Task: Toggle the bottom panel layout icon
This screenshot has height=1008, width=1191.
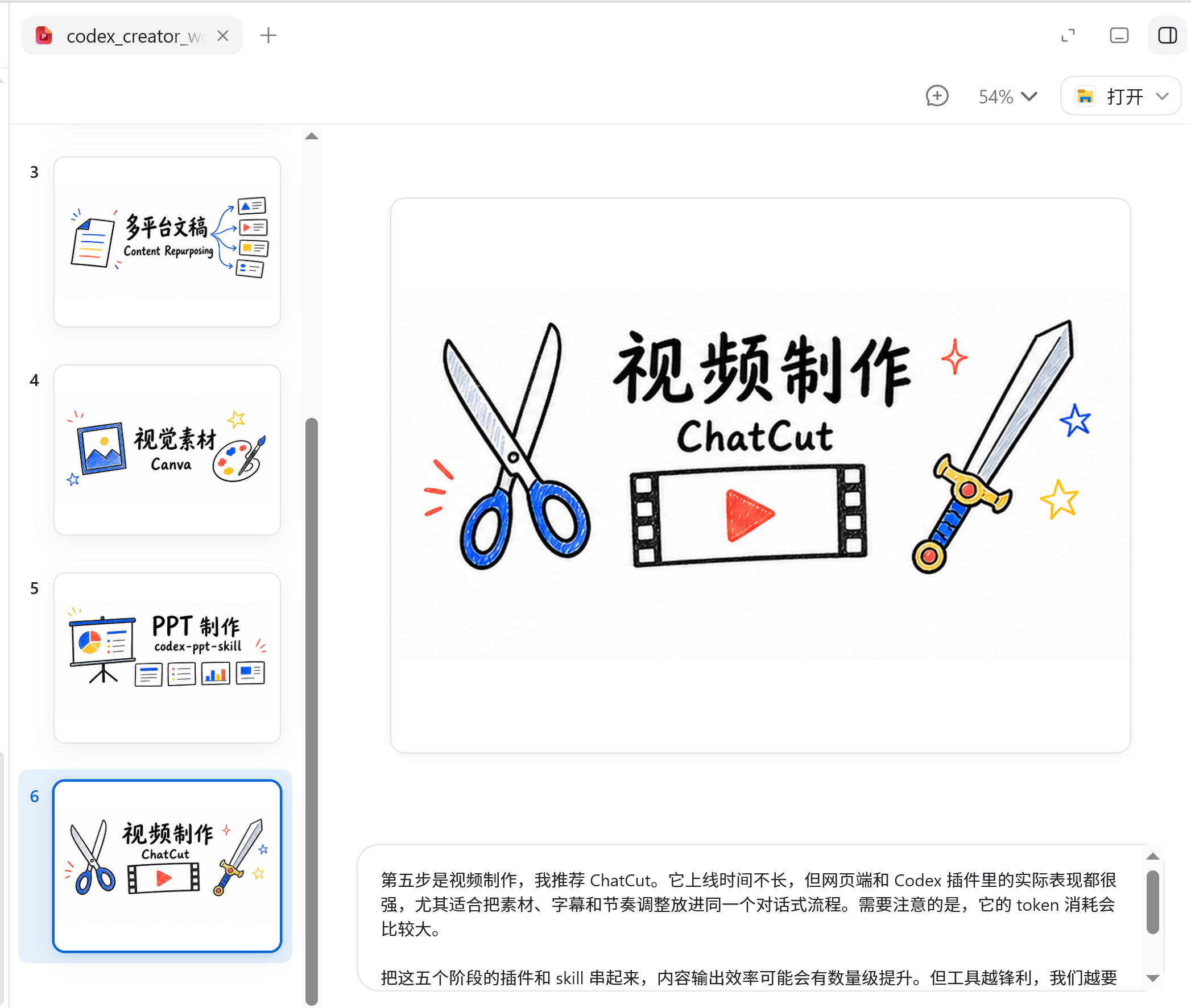Action: [1118, 35]
